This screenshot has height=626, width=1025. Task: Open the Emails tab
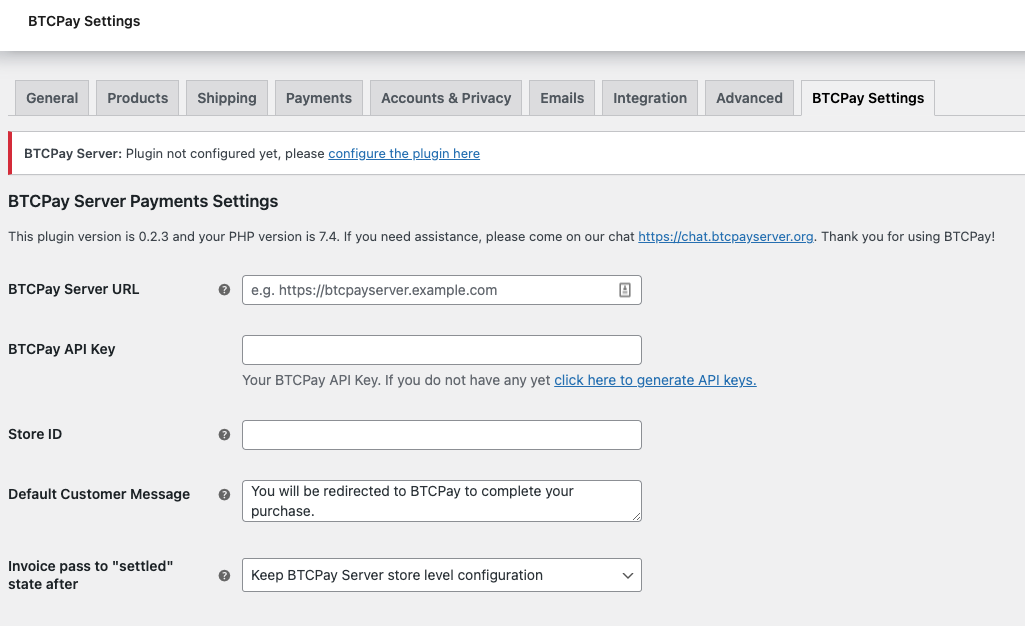[562, 98]
